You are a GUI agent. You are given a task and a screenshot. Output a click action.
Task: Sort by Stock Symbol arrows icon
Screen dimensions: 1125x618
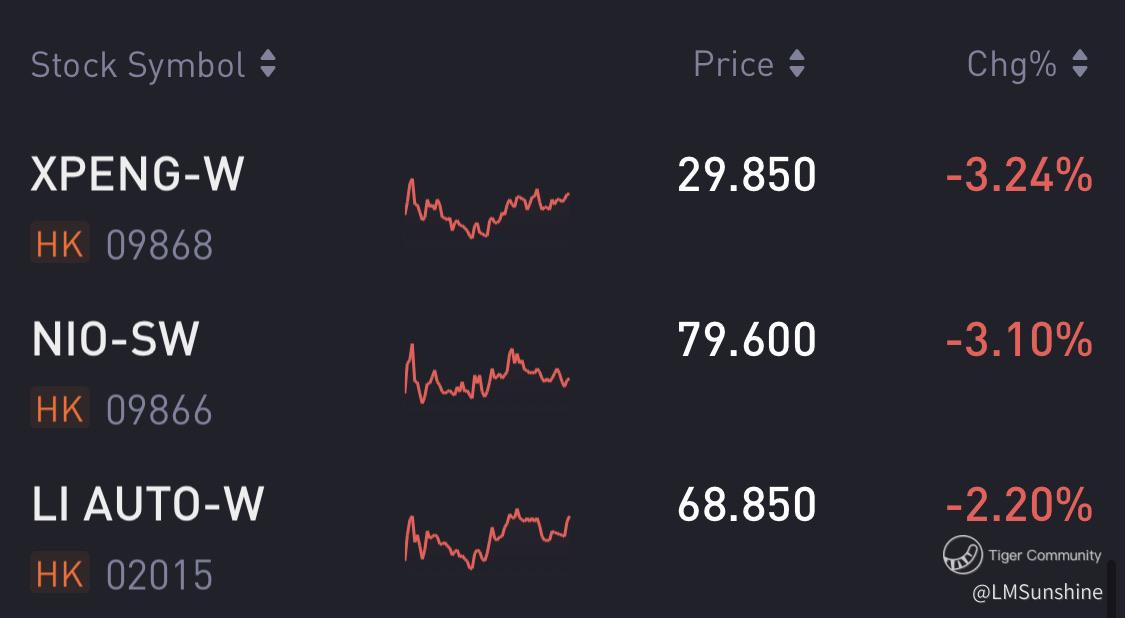click(x=267, y=65)
